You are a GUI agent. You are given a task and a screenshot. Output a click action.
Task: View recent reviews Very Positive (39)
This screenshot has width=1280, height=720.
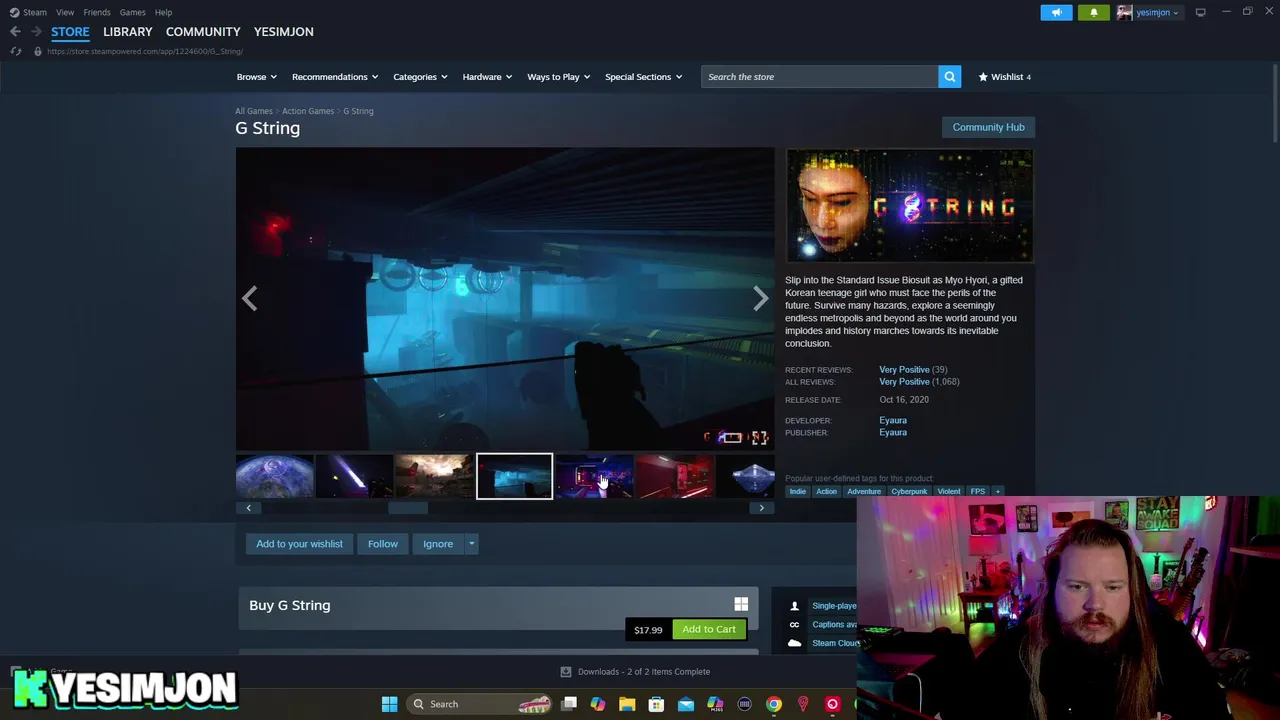[913, 370]
